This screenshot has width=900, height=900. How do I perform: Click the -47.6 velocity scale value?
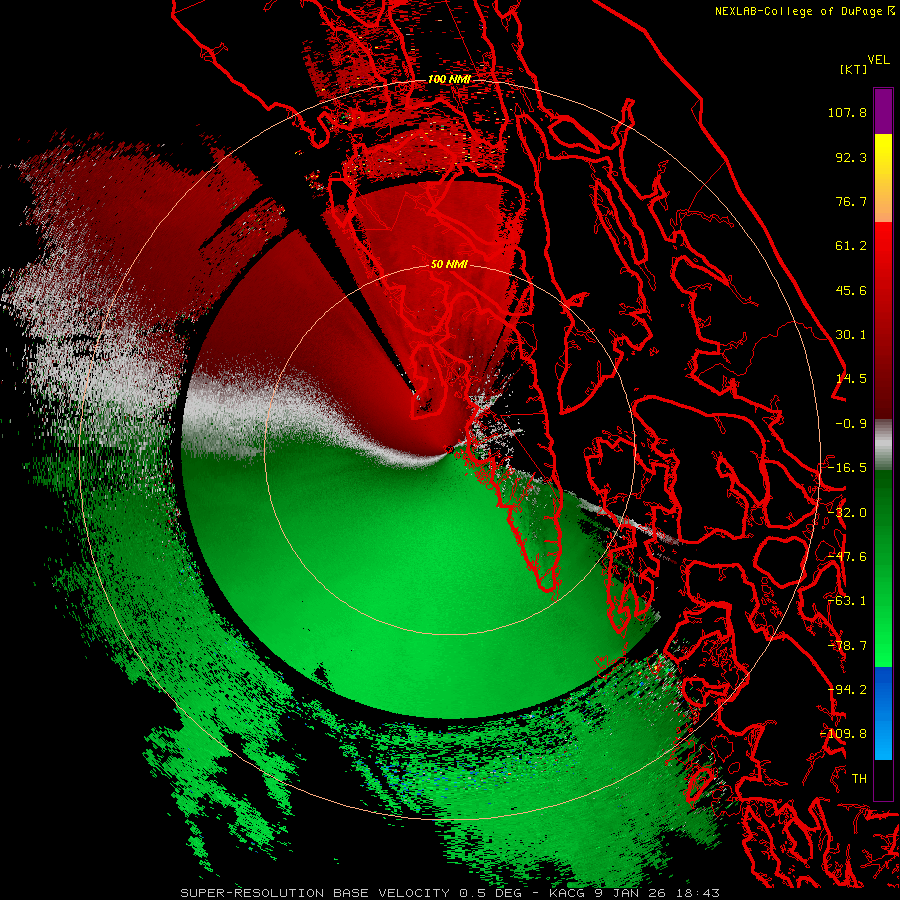847,557
